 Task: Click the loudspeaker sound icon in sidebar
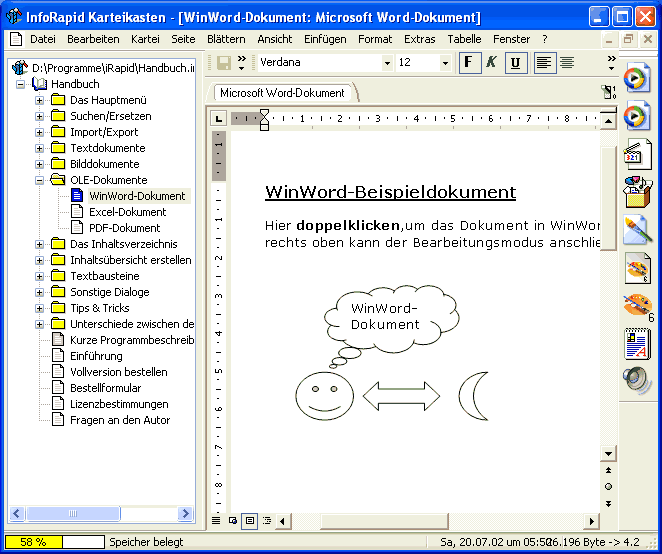[x=637, y=380]
